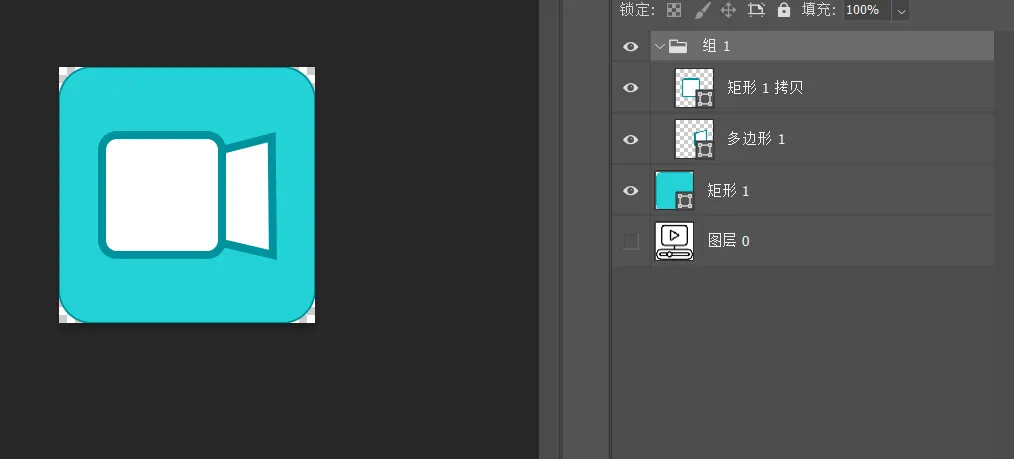Screen dimensions: 1014x459
Task: Click 矩形 1 拷贝 layer thumbnail
Action: pos(694,88)
